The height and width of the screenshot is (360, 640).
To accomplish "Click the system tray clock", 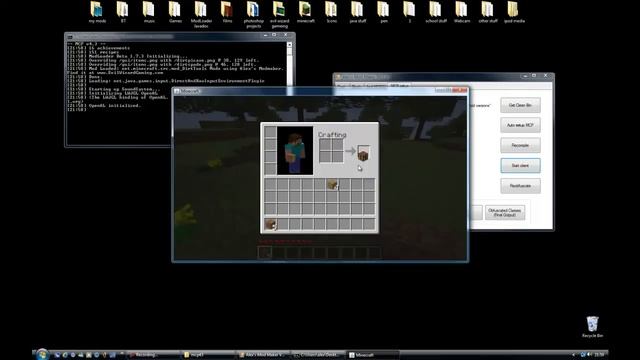I will point(599,355).
